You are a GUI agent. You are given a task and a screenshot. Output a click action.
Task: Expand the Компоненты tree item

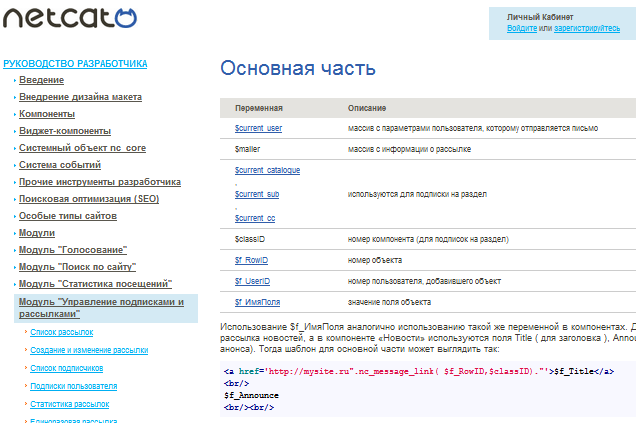click(x=46, y=114)
